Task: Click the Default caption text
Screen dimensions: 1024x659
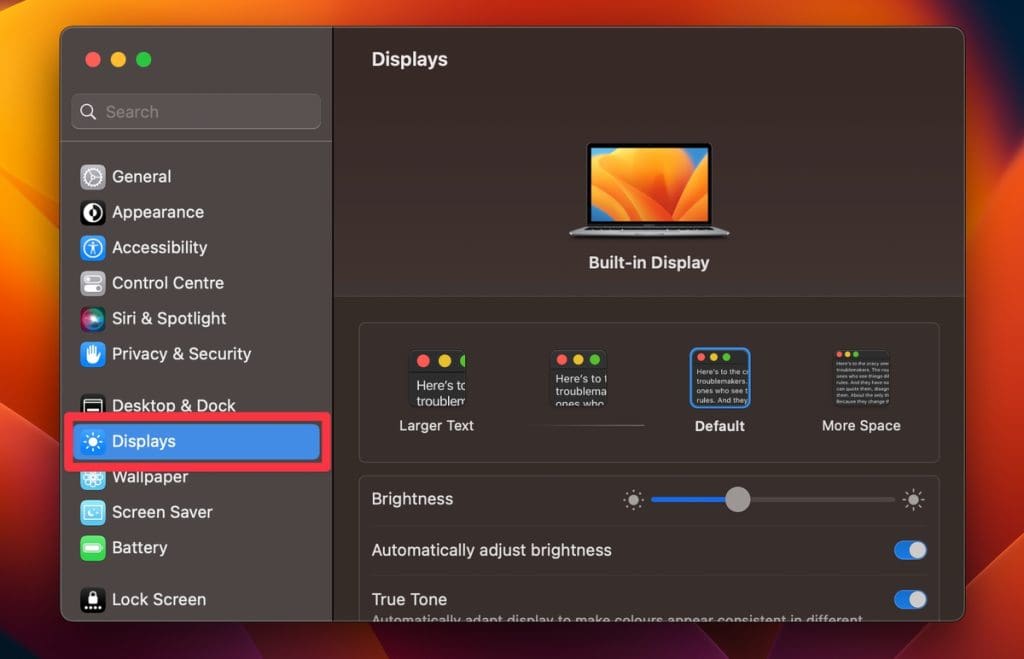Action: (x=720, y=426)
